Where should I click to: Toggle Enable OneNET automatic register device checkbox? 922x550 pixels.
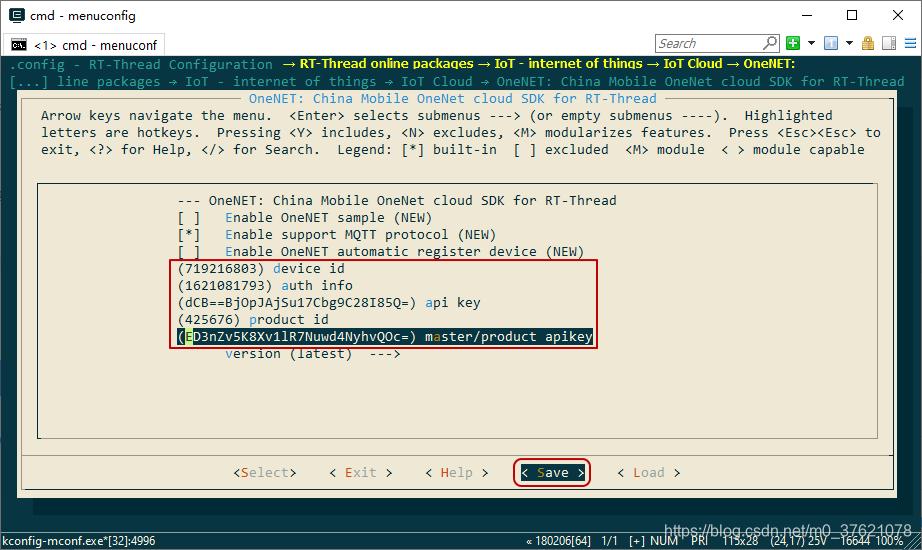[x=189, y=252]
